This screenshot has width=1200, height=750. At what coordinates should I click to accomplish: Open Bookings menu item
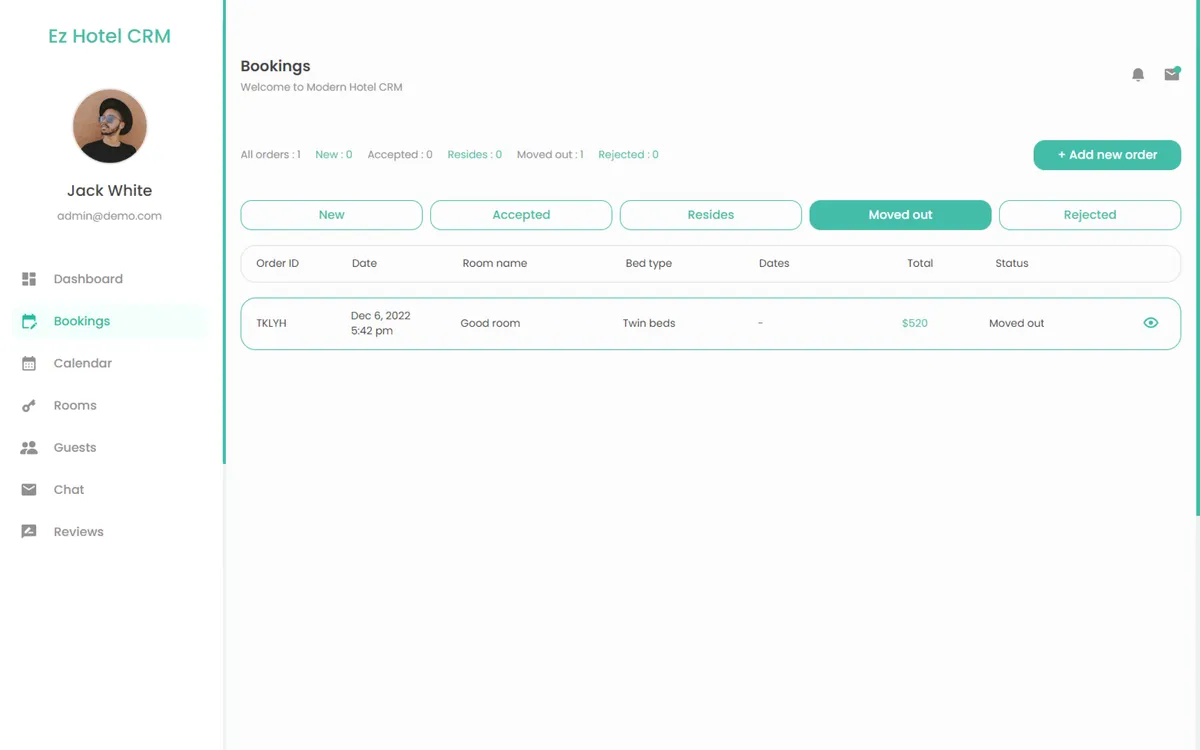click(110, 321)
